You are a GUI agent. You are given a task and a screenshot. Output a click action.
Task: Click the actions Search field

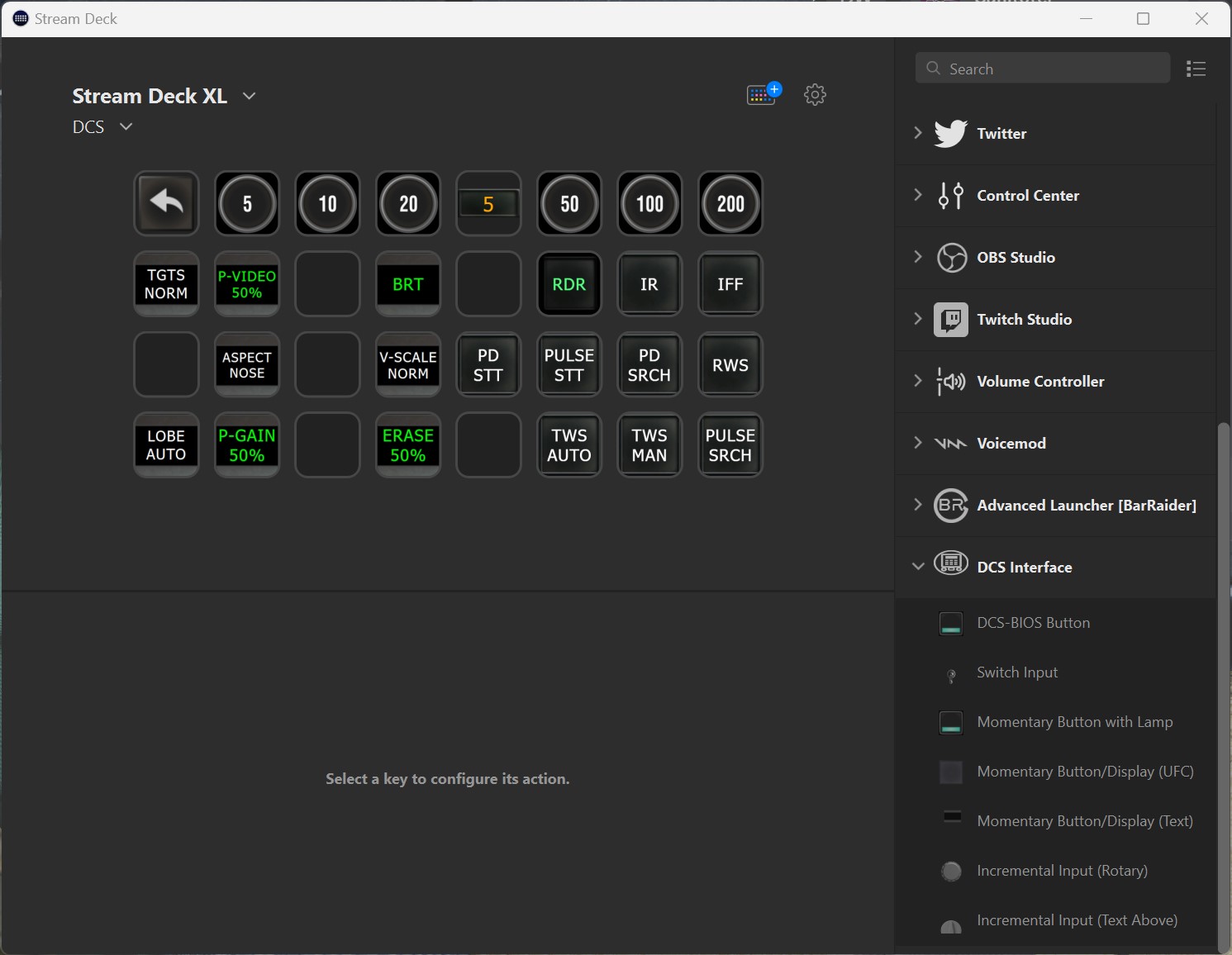[1042, 69]
